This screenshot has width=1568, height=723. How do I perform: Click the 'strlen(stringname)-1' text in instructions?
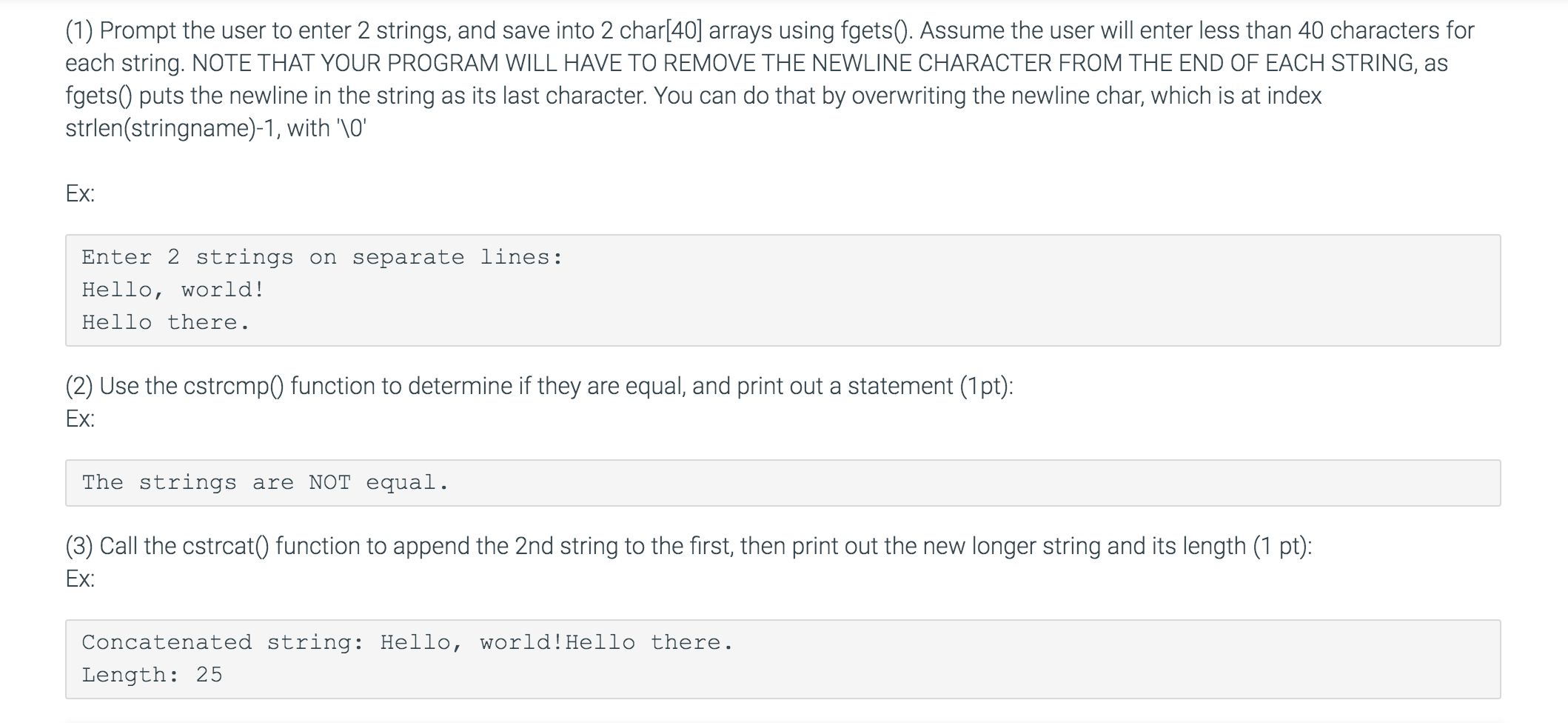click(x=172, y=128)
